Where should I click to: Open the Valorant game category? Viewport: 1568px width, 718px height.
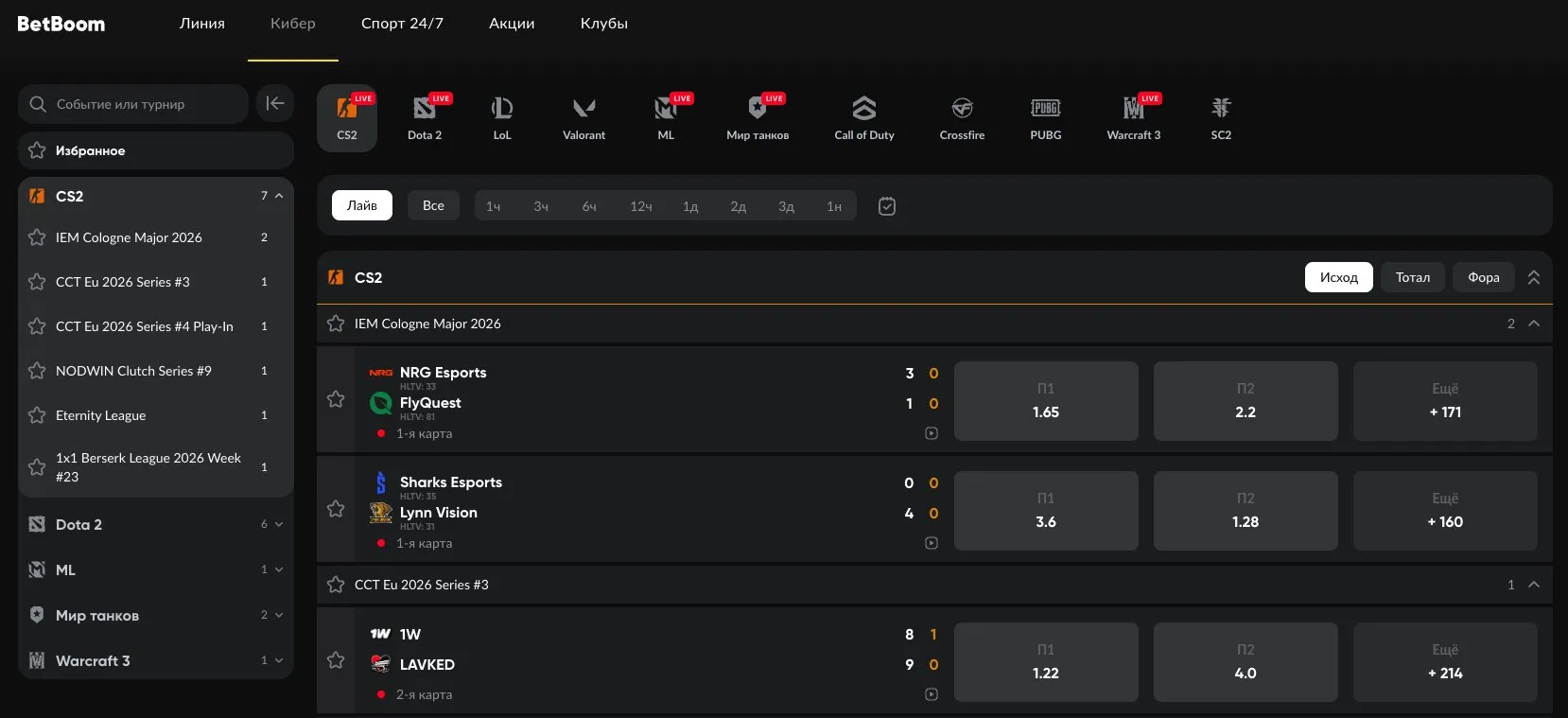click(x=584, y=117)
